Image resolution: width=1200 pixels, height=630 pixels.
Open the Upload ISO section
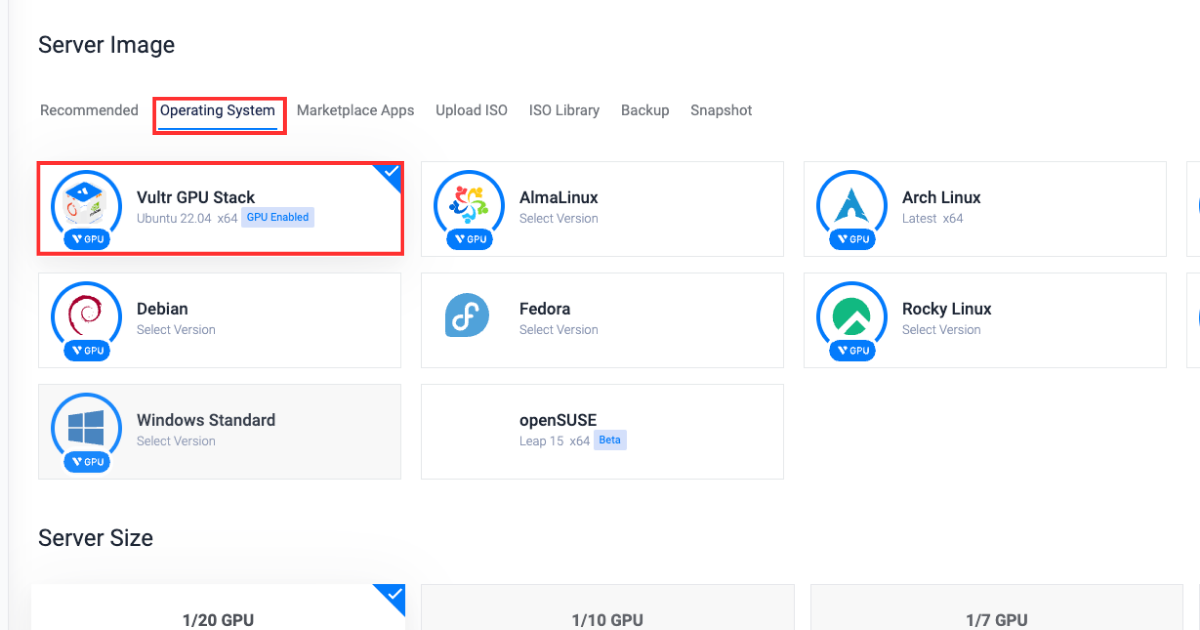(471, 110)
